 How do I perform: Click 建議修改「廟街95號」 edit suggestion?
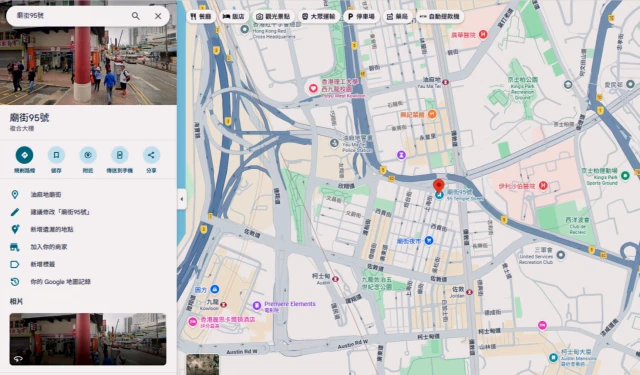coord(88,212)
